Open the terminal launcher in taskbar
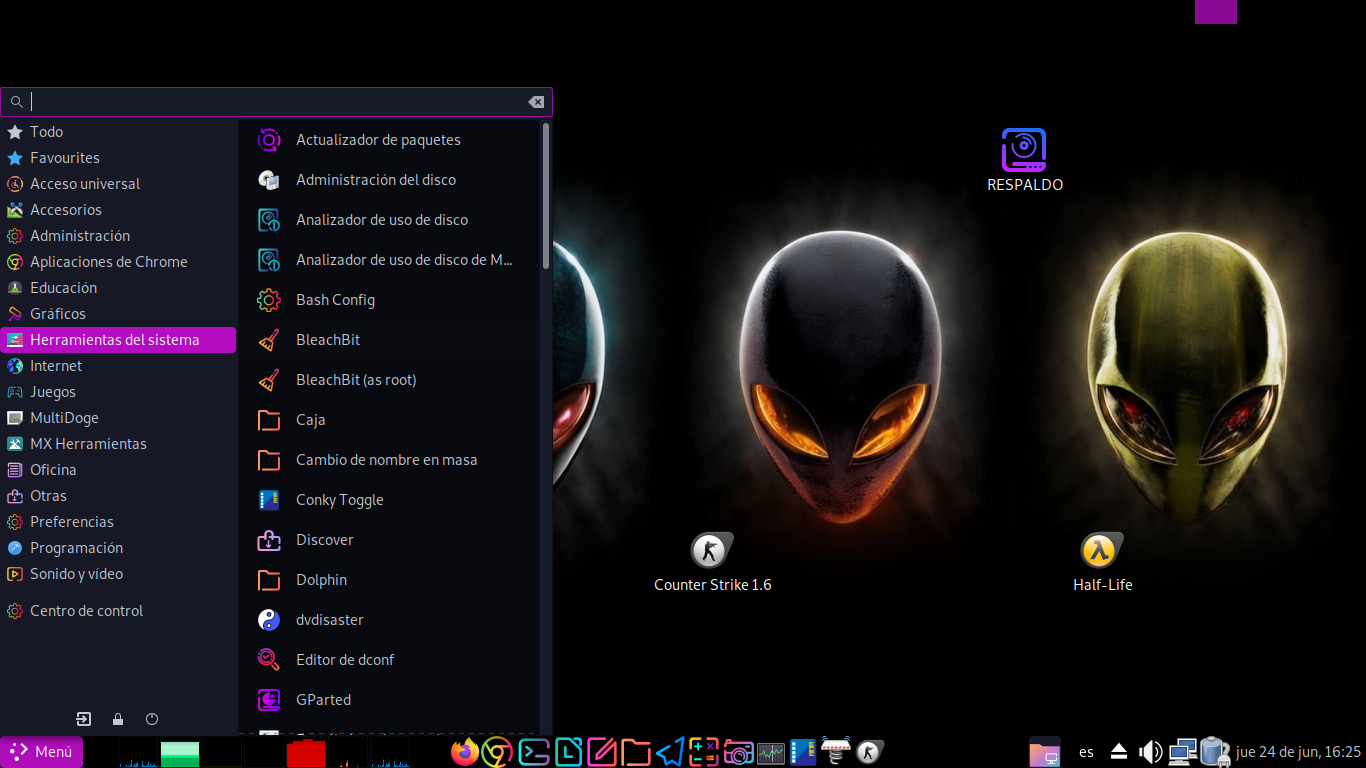This screenshot has width=1366, height=768. click(533, 752)
